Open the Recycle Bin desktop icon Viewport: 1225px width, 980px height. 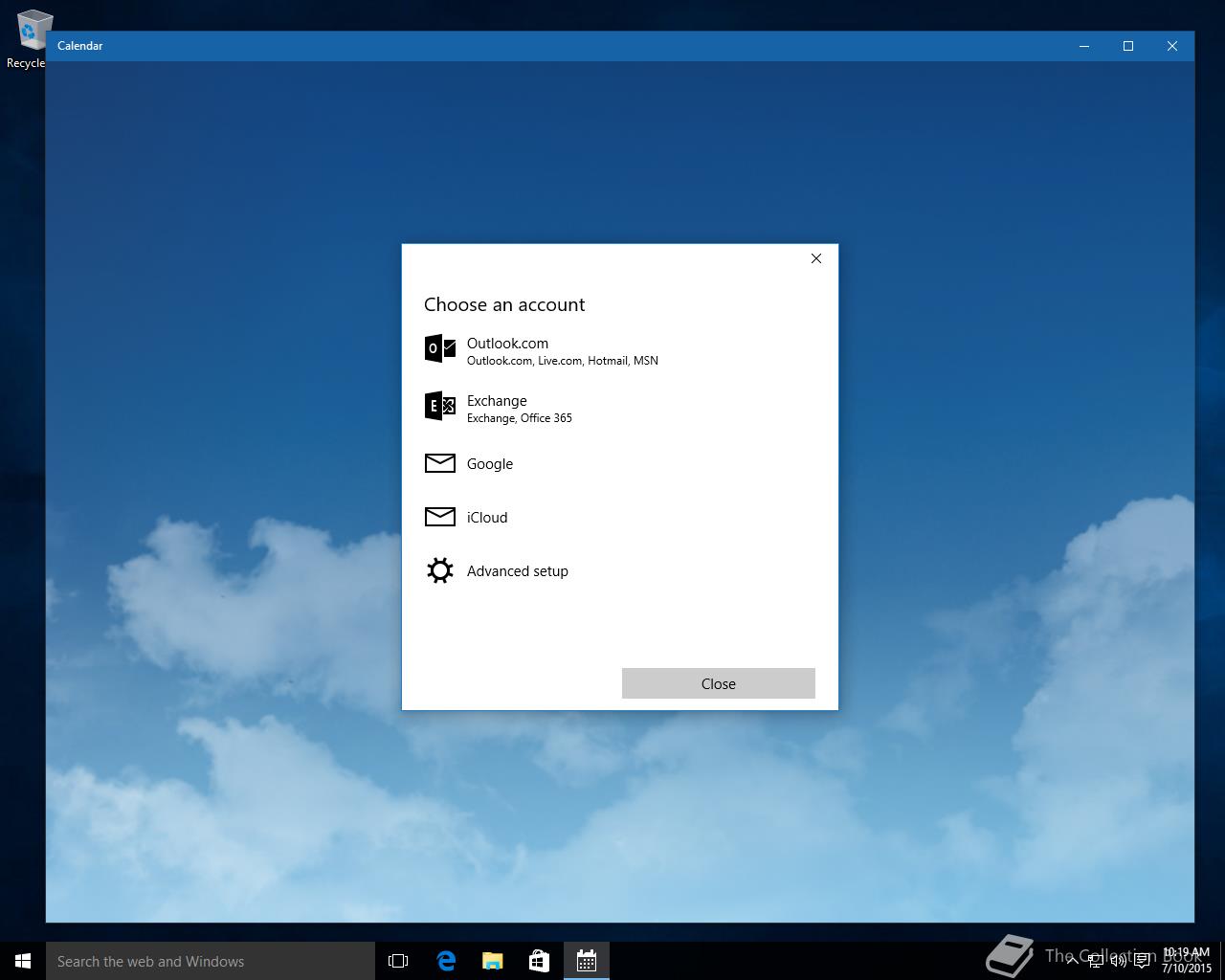tap(29, 38)
